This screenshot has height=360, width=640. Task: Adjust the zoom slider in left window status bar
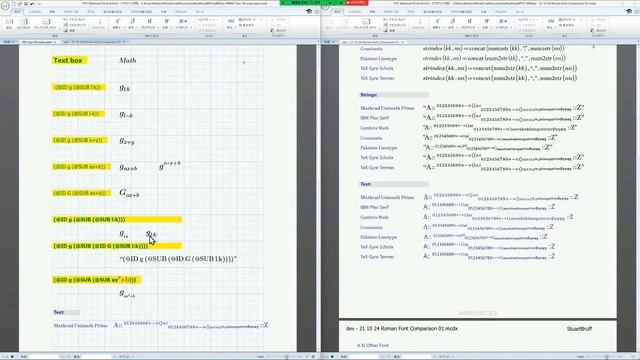pos(287,357)
